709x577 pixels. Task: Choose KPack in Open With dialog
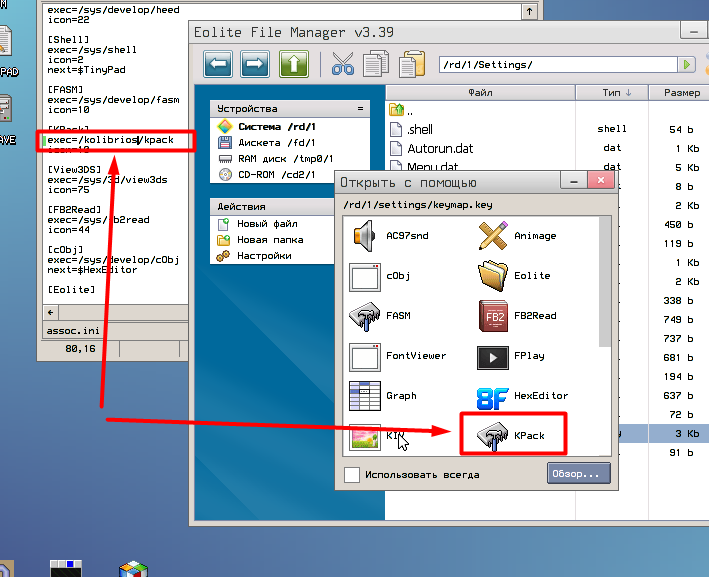pyautogui.click(x=512, y=435)
